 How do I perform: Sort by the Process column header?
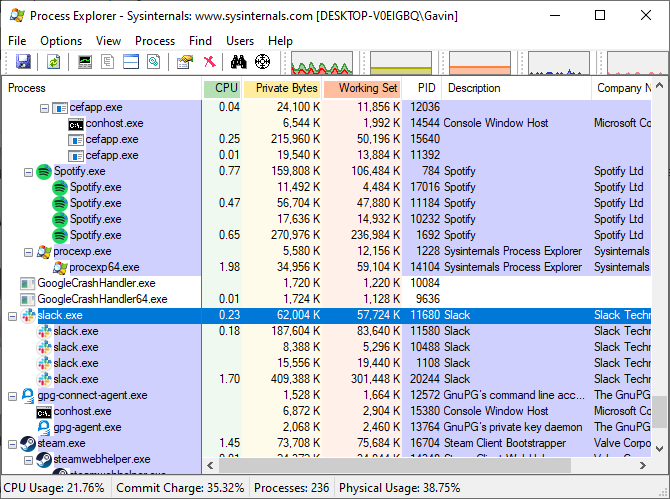102,88
